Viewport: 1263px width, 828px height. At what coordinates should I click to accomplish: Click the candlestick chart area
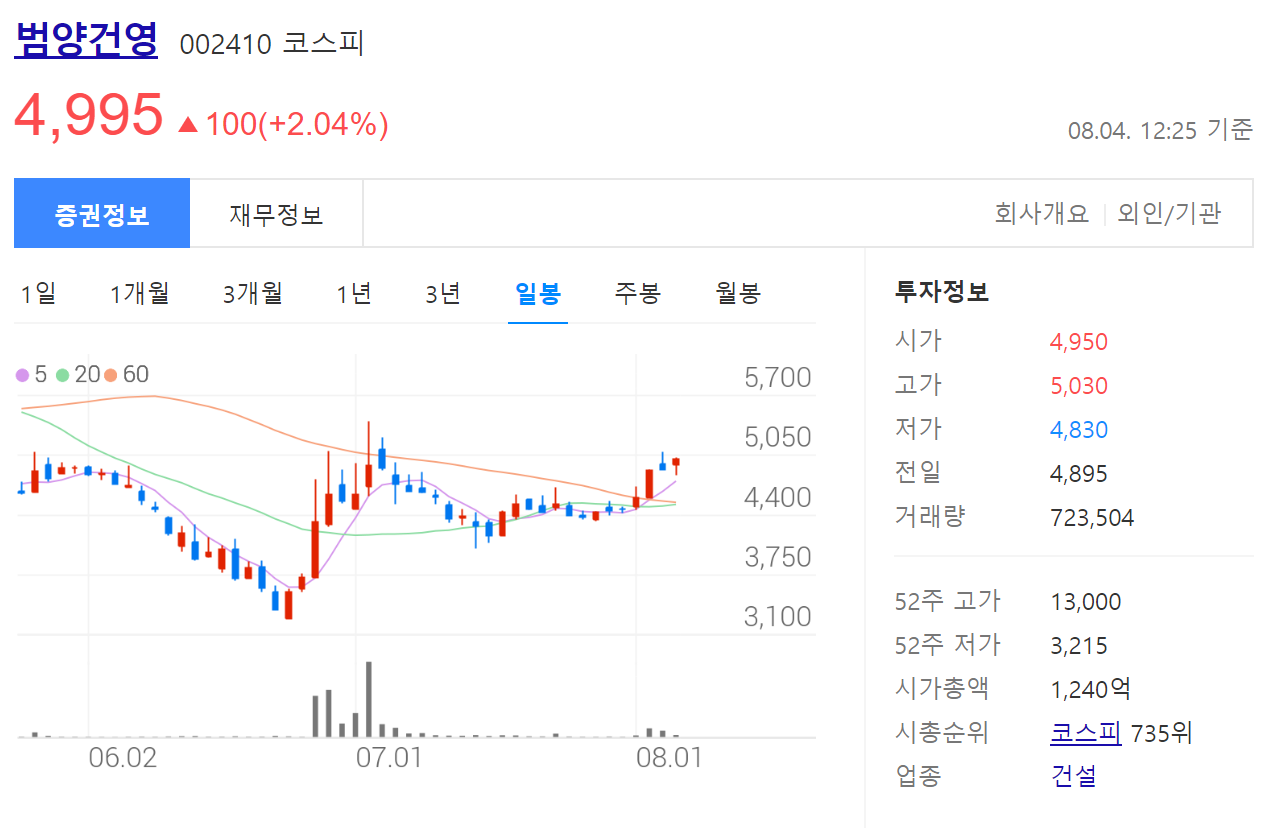coord(400,500)
